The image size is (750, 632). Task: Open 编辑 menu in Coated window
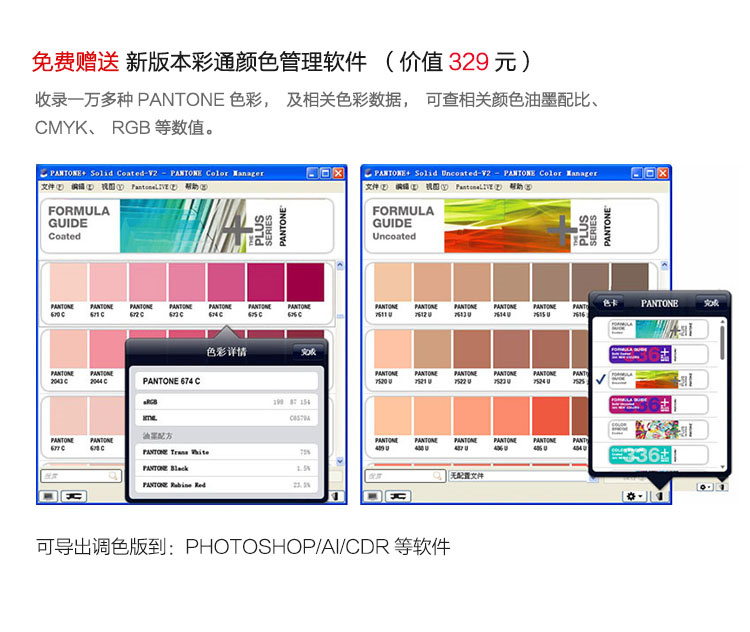pos(82,187)
